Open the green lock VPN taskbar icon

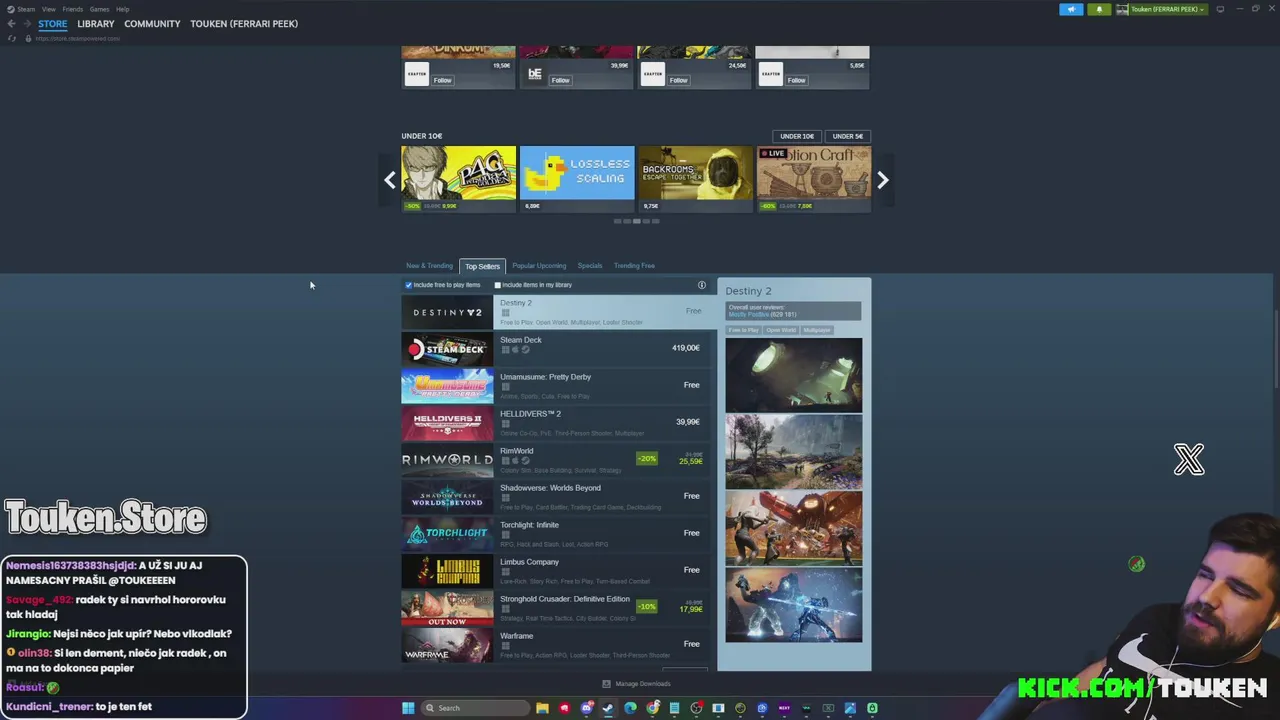click(x=872, y=708)
